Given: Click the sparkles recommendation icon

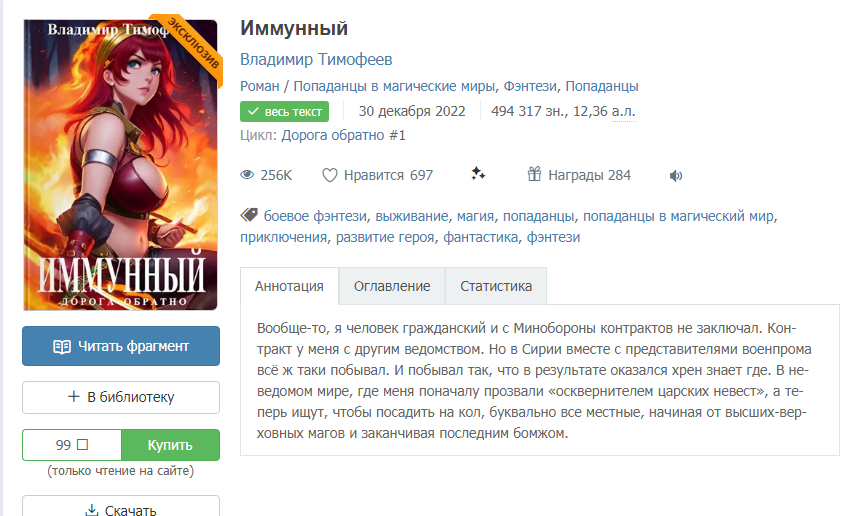Looking at the screenshot, I should tap(478, 174).
